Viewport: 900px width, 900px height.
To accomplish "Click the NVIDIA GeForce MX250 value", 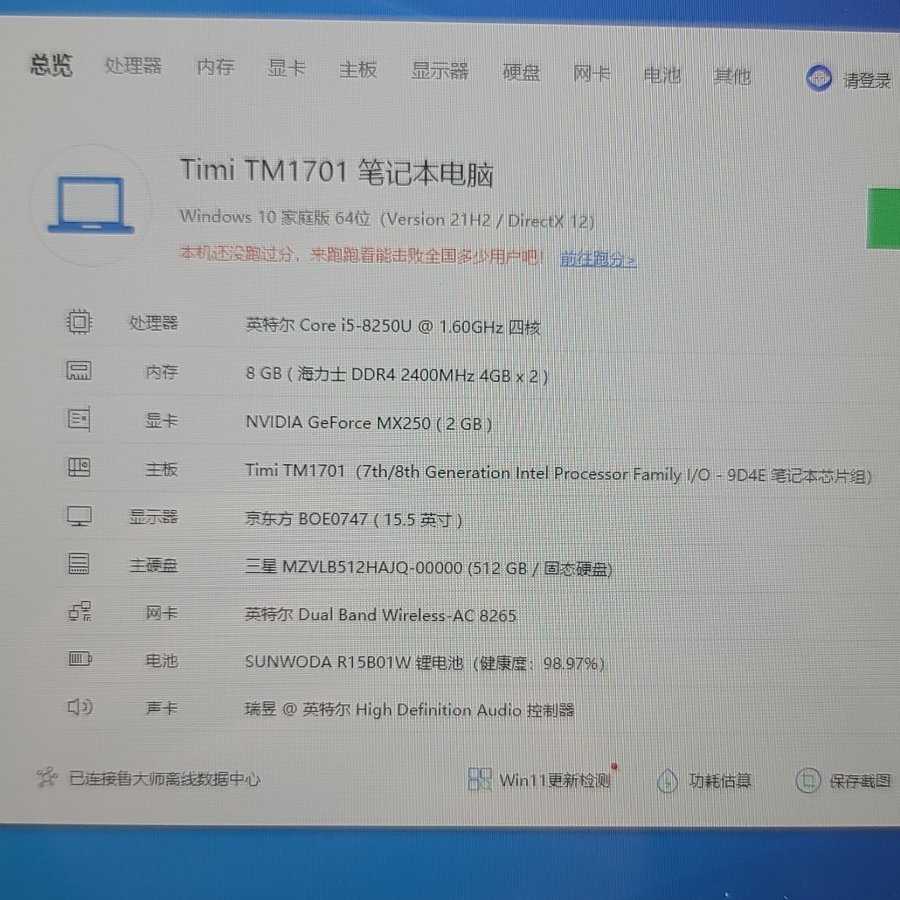I will (x=368, y=424).
